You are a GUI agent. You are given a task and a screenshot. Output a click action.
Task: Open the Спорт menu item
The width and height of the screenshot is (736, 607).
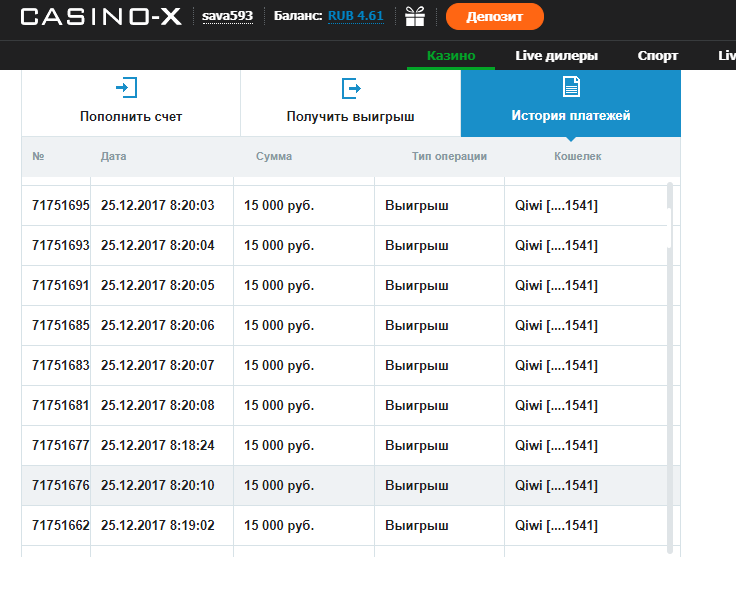[658, 55]
